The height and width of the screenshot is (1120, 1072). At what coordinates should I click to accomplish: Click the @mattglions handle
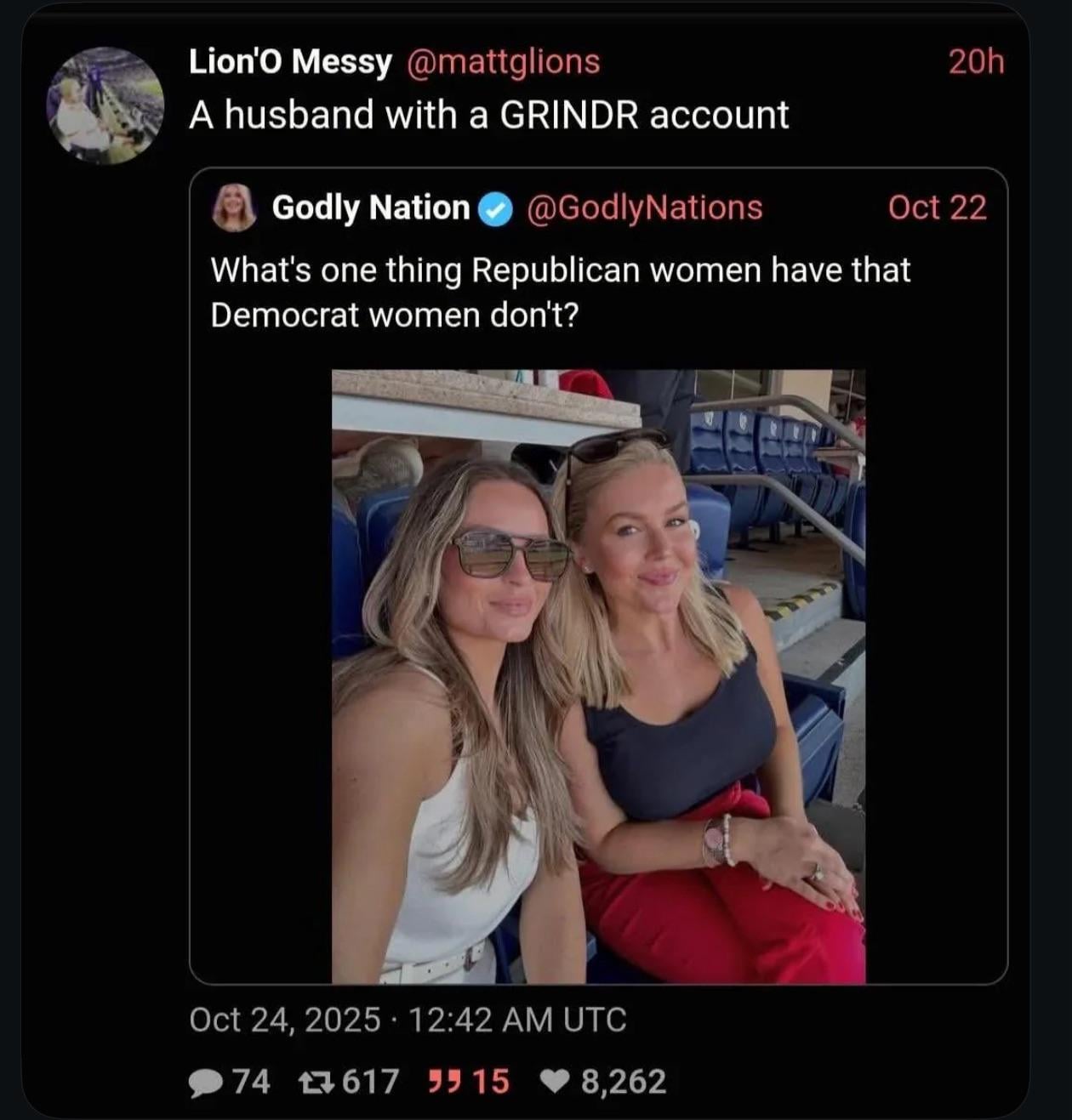coord(505,62)
